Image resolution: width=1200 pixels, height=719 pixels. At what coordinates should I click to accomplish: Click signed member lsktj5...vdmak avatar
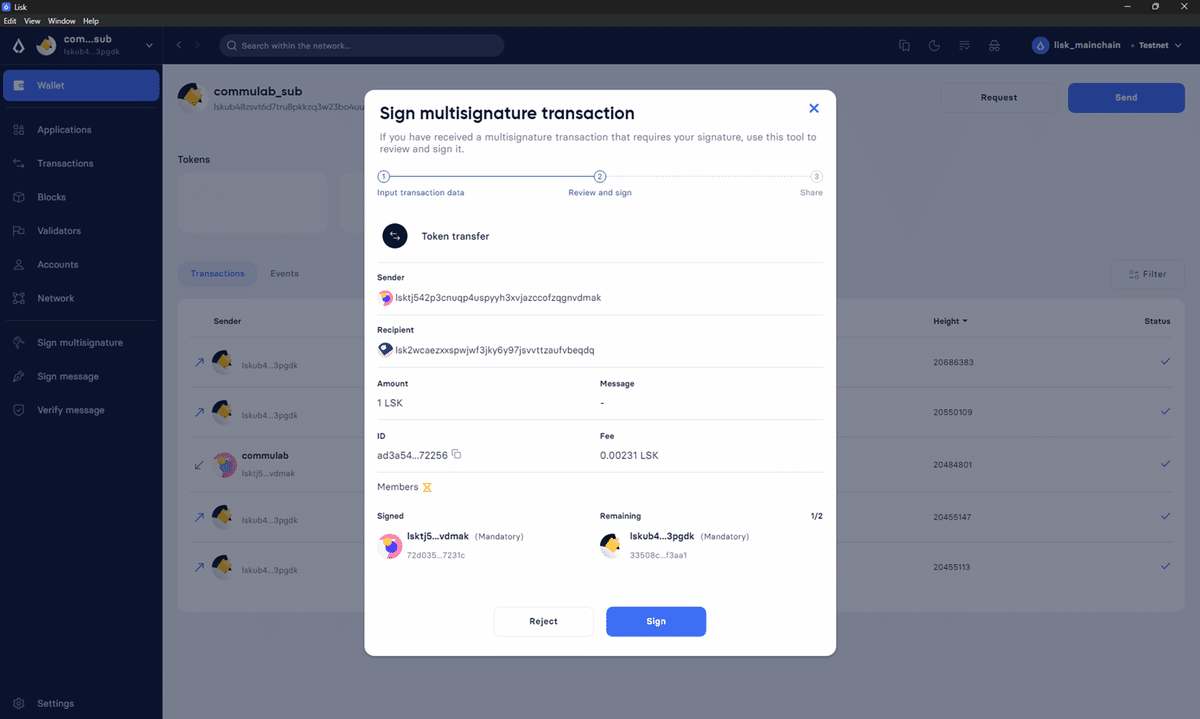[x=390, y=545]
